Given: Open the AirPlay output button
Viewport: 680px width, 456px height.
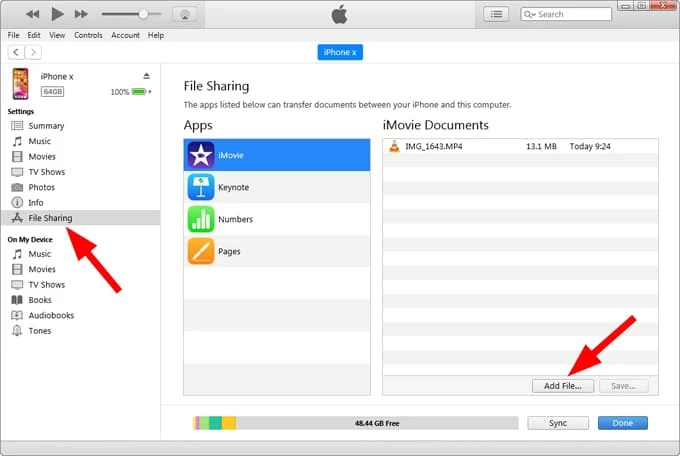Looking at the screenshot, I should tap(184, 14).
